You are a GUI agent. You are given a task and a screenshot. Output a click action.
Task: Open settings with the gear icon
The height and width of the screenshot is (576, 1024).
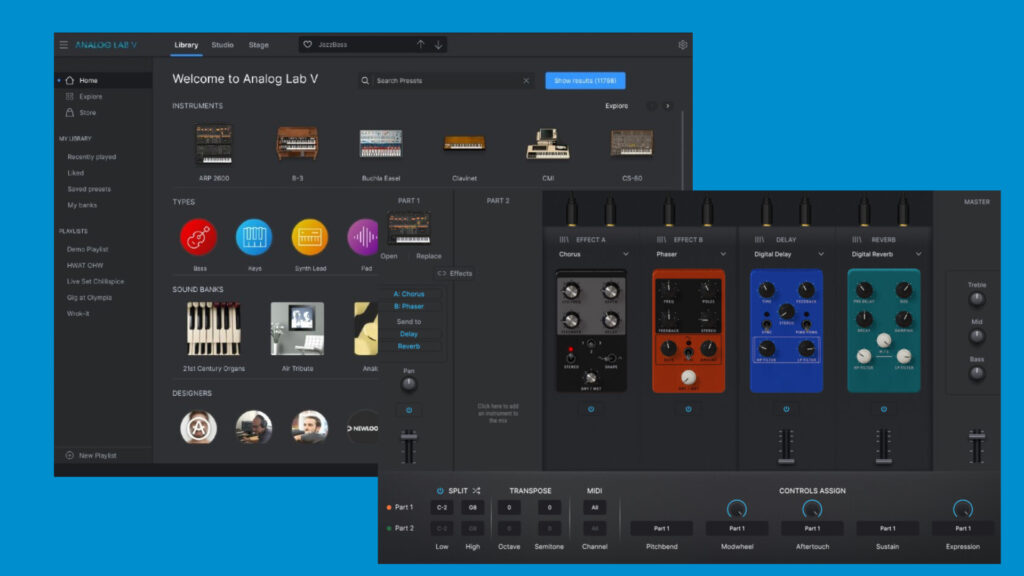[x=683, y=45]
